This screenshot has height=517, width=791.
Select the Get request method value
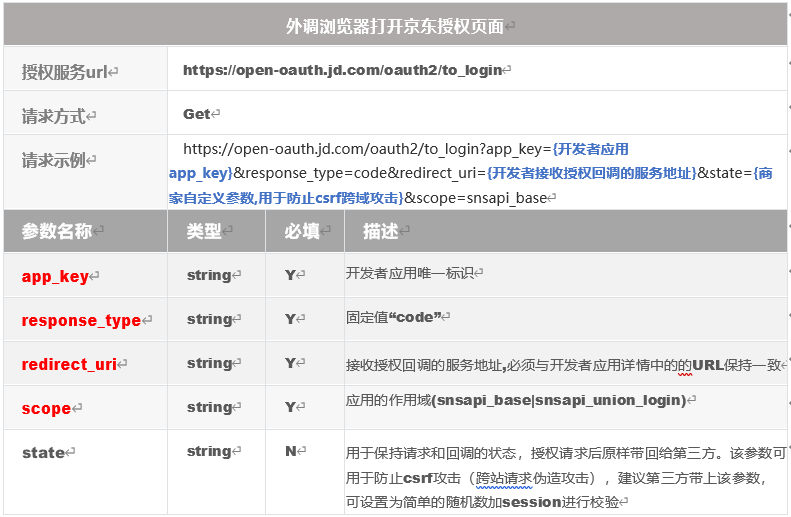(197, 115)
